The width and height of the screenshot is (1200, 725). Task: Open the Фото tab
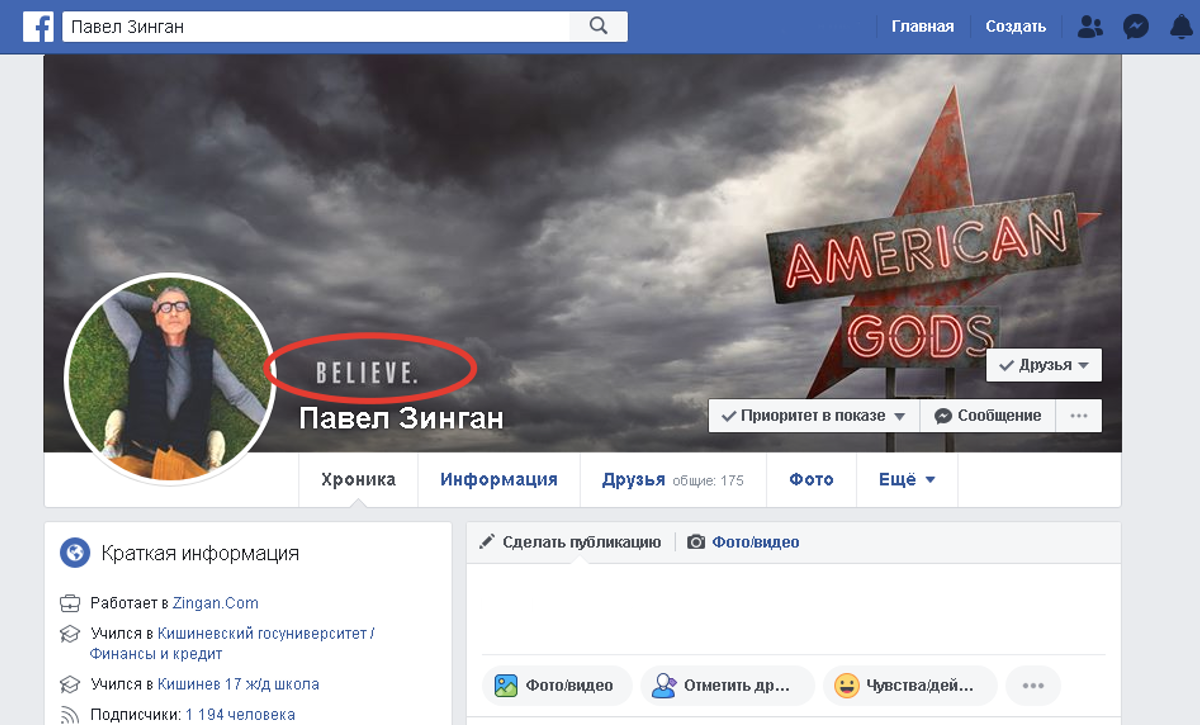point(811,480)
